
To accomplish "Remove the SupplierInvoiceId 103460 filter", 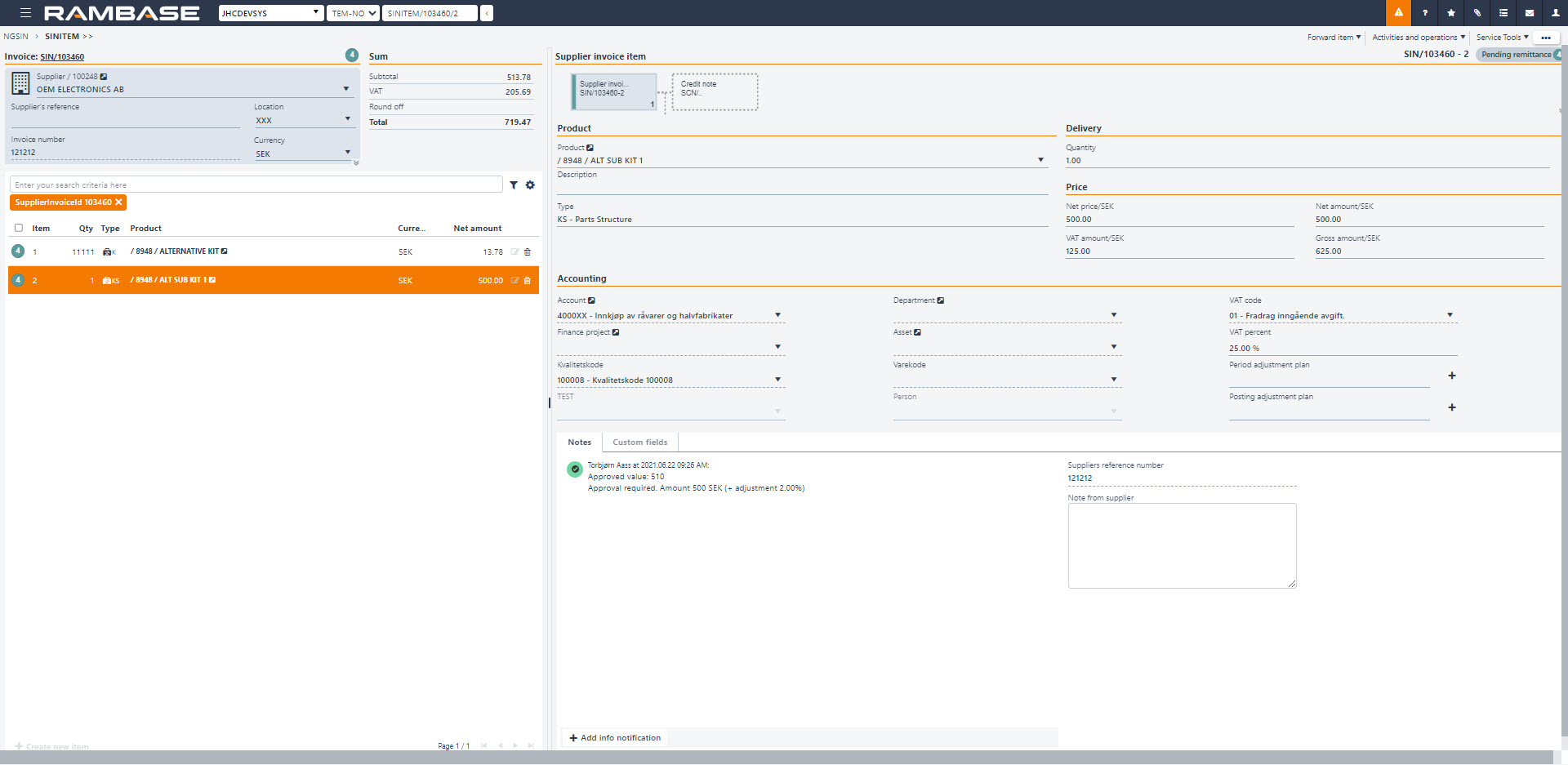I will pos(118,202).
